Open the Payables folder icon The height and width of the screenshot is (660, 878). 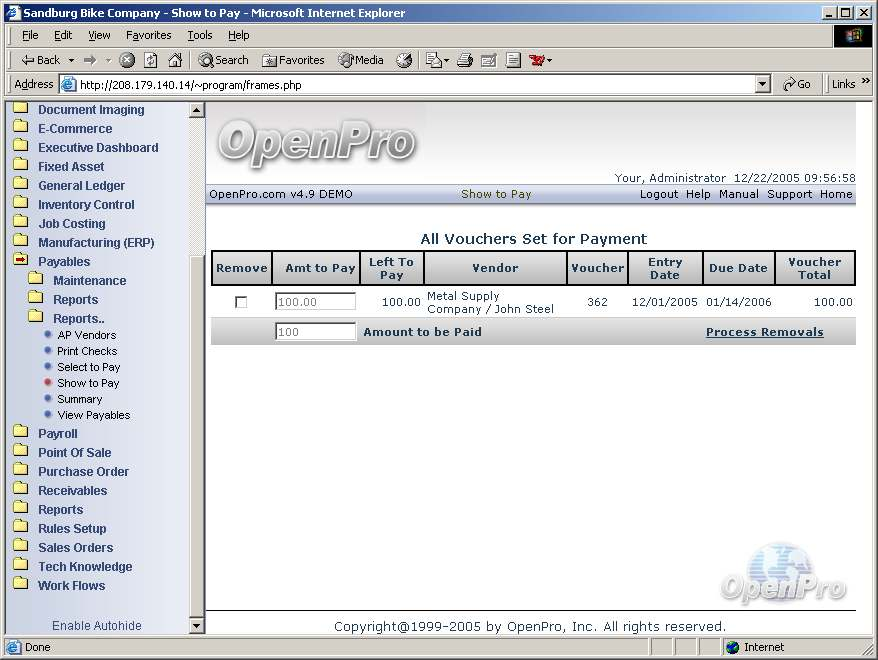[x=20, y=261]
